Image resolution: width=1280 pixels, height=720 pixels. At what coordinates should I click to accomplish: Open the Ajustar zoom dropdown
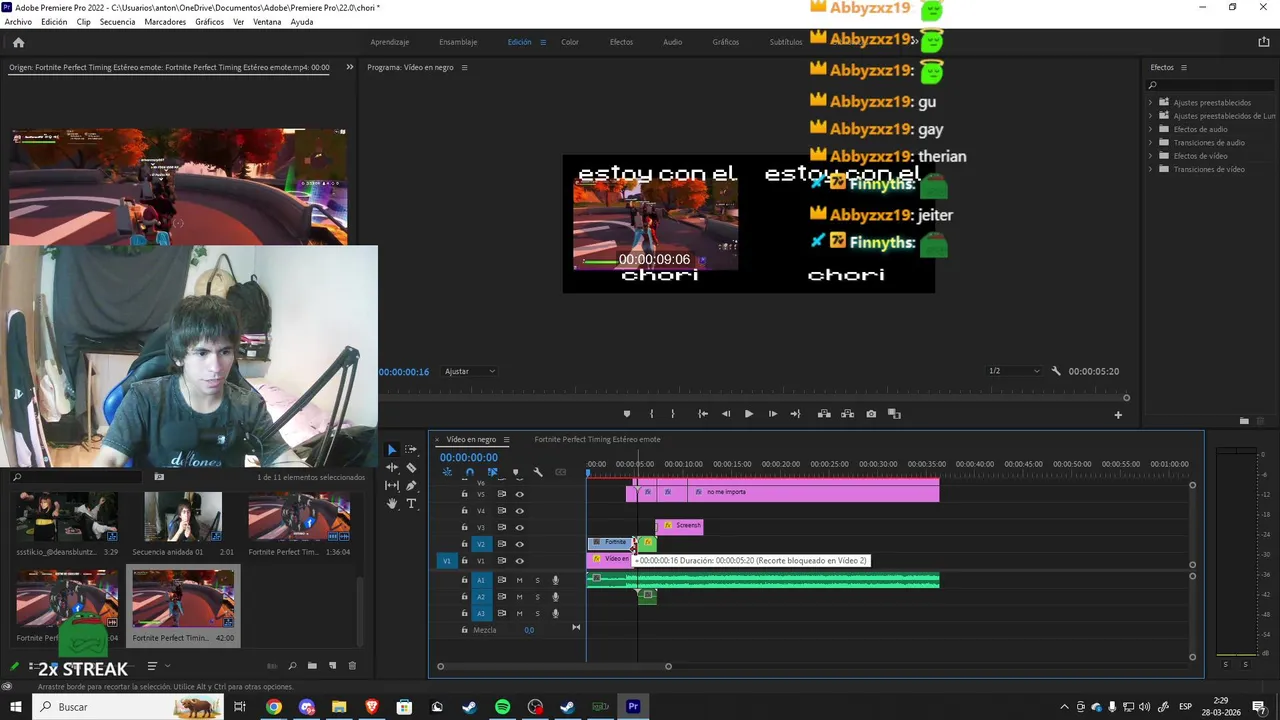[470, 371]
